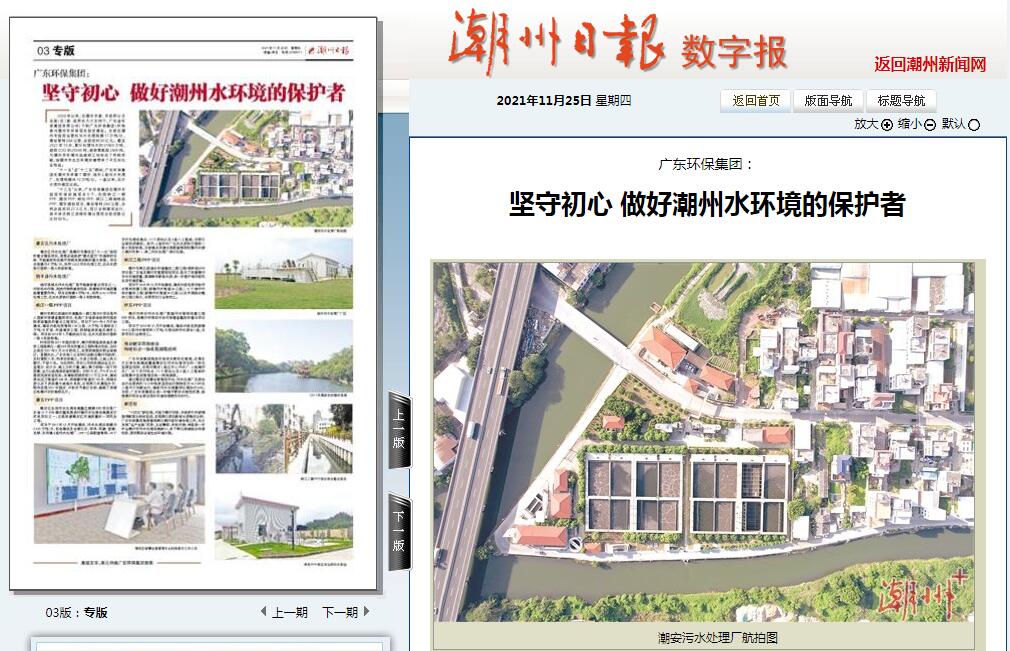Click the left arrow beside 上一期

[x=263, y=612]
